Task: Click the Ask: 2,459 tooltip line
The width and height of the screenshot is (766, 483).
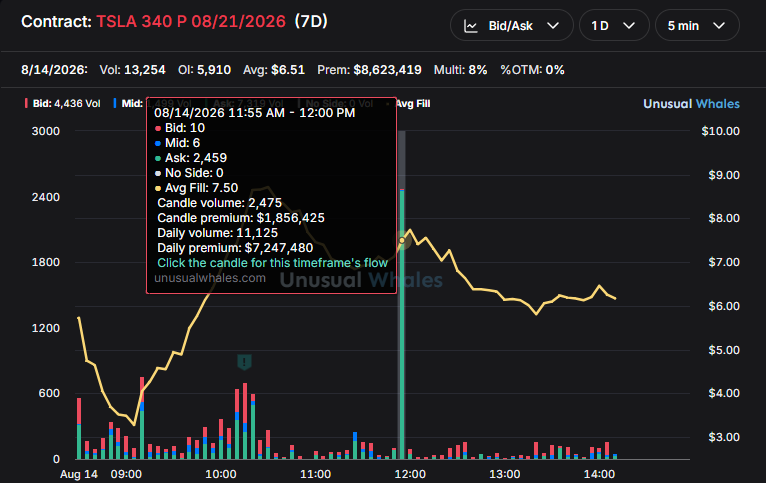Action: (x=191, y=158)
